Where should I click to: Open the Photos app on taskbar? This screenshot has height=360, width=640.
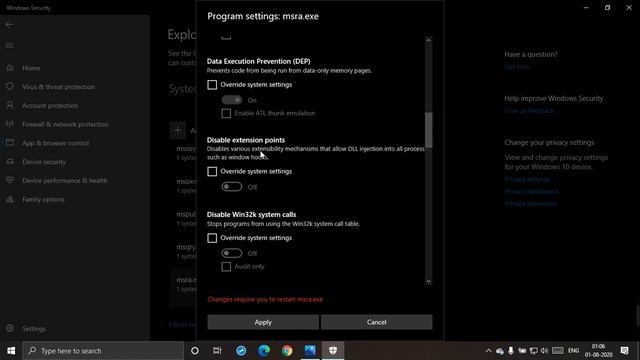click(x=310, y=351)
